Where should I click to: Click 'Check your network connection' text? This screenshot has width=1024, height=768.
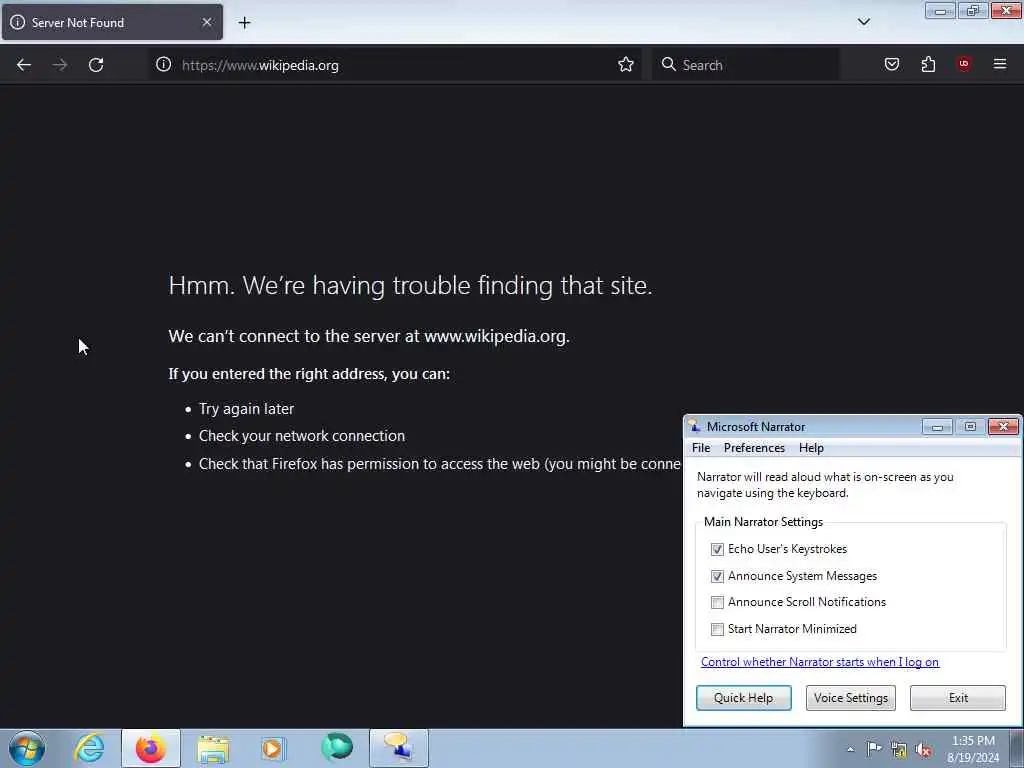tap(302, 436)
